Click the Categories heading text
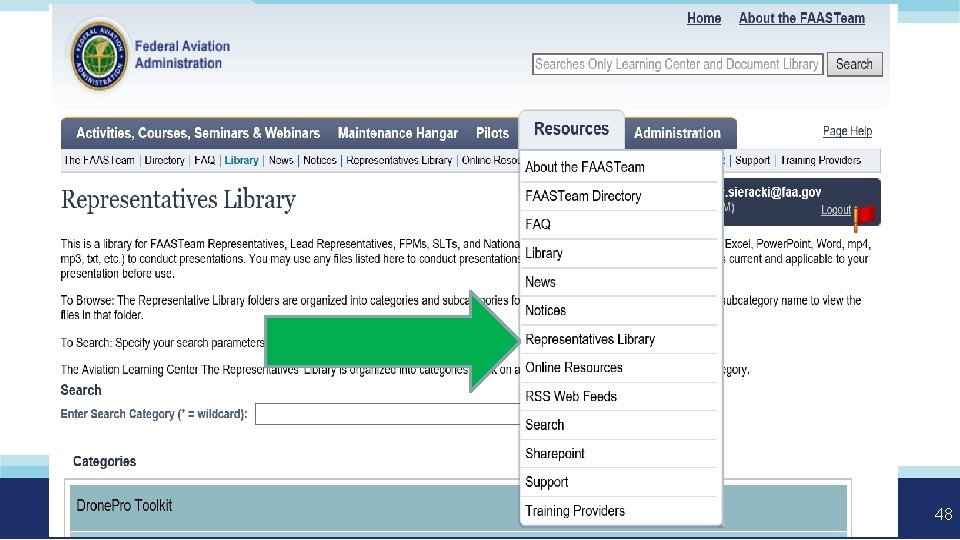The image size is (960, 540). [104, 462]
